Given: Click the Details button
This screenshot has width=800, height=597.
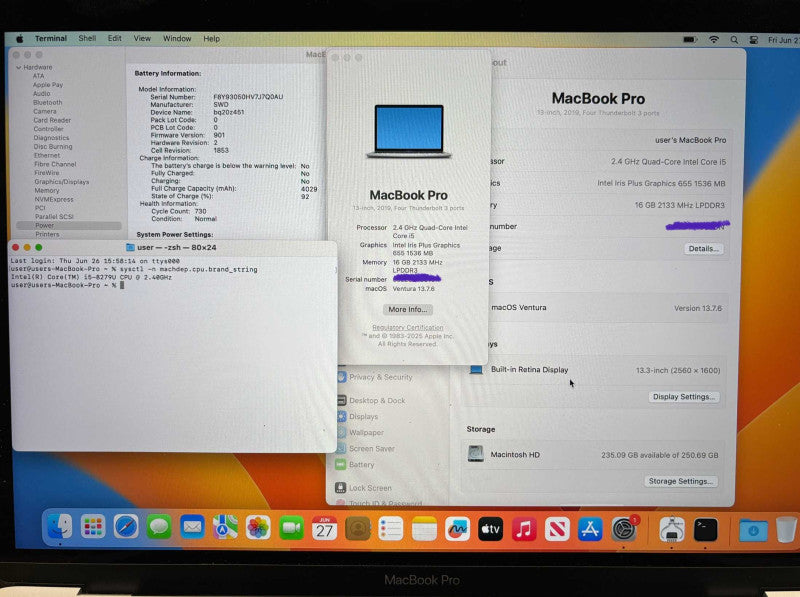Looking at the screenshot, I should coord(703,248).
